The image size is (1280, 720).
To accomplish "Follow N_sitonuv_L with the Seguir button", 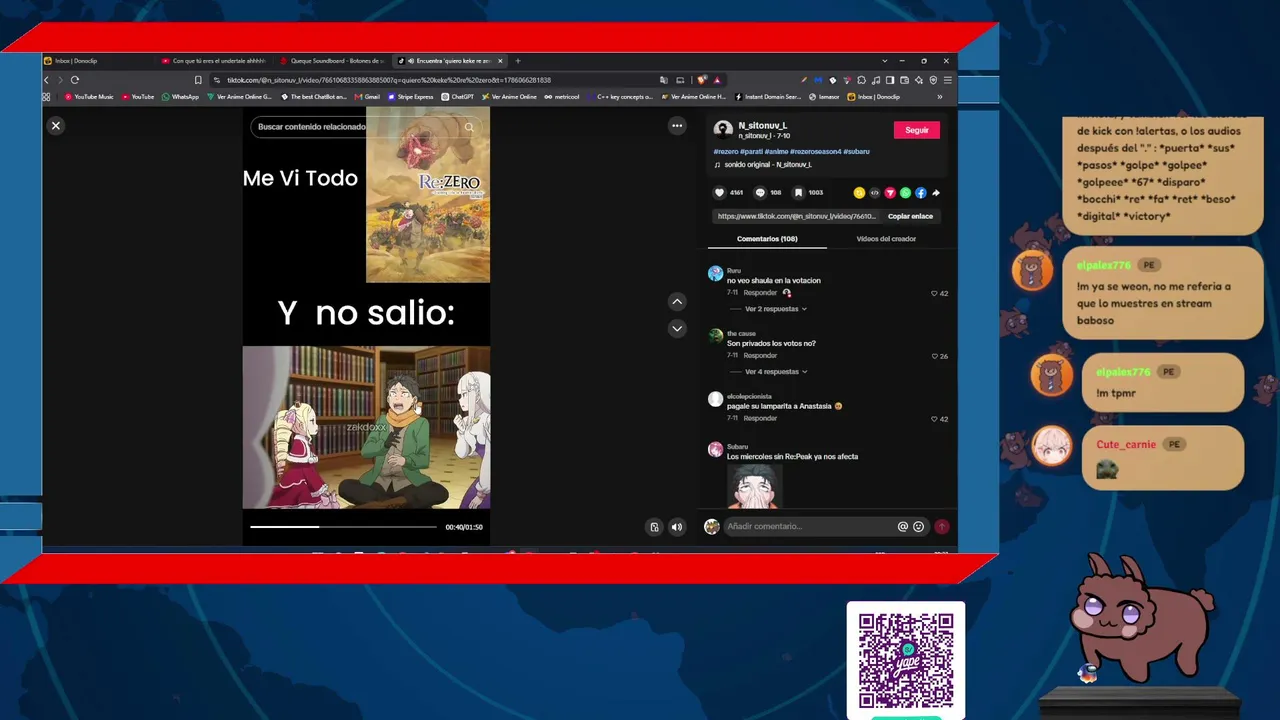I will (x=917, y=130).
